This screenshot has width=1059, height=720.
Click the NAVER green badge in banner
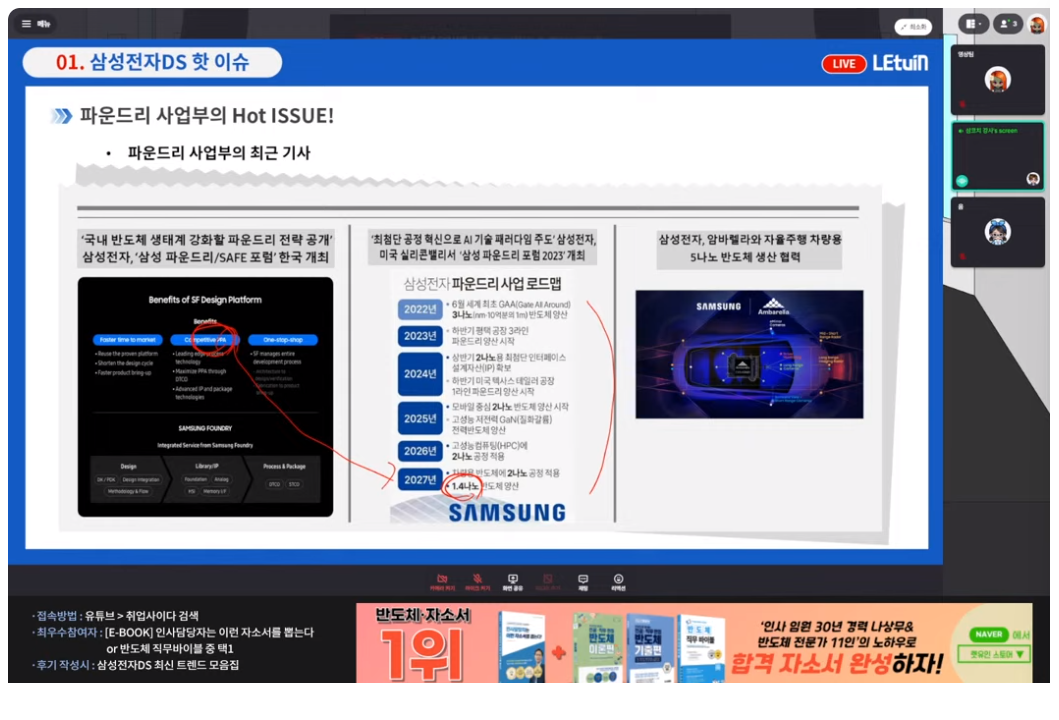click(x=989, y=634)
